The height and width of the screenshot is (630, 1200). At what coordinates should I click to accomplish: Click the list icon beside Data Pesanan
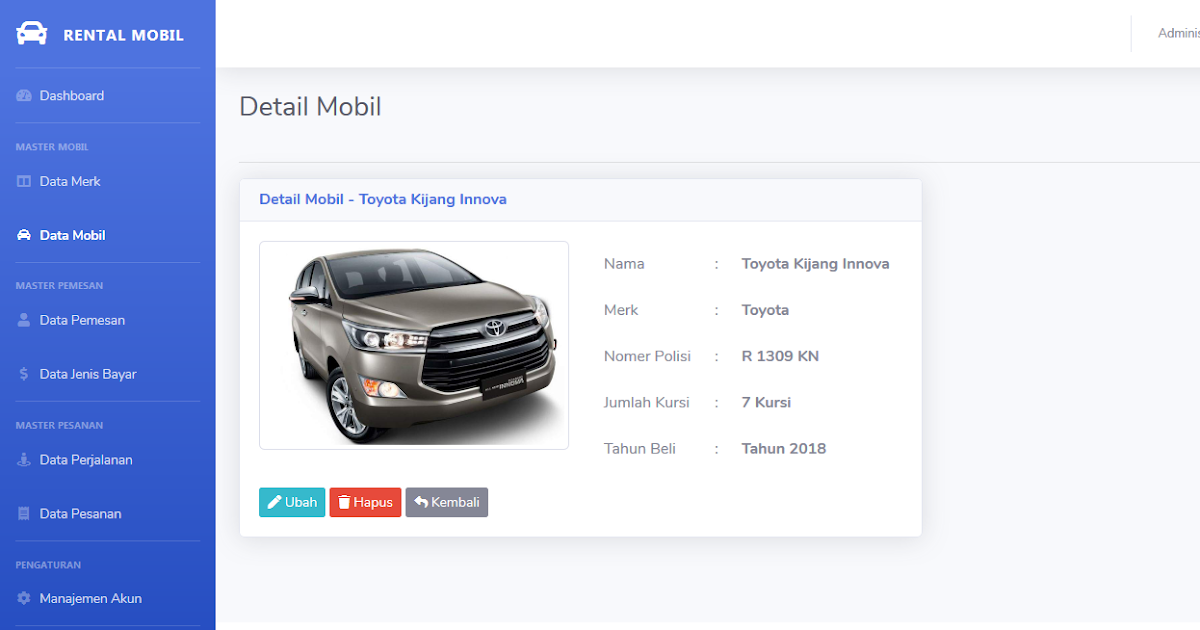click(24, 513)
